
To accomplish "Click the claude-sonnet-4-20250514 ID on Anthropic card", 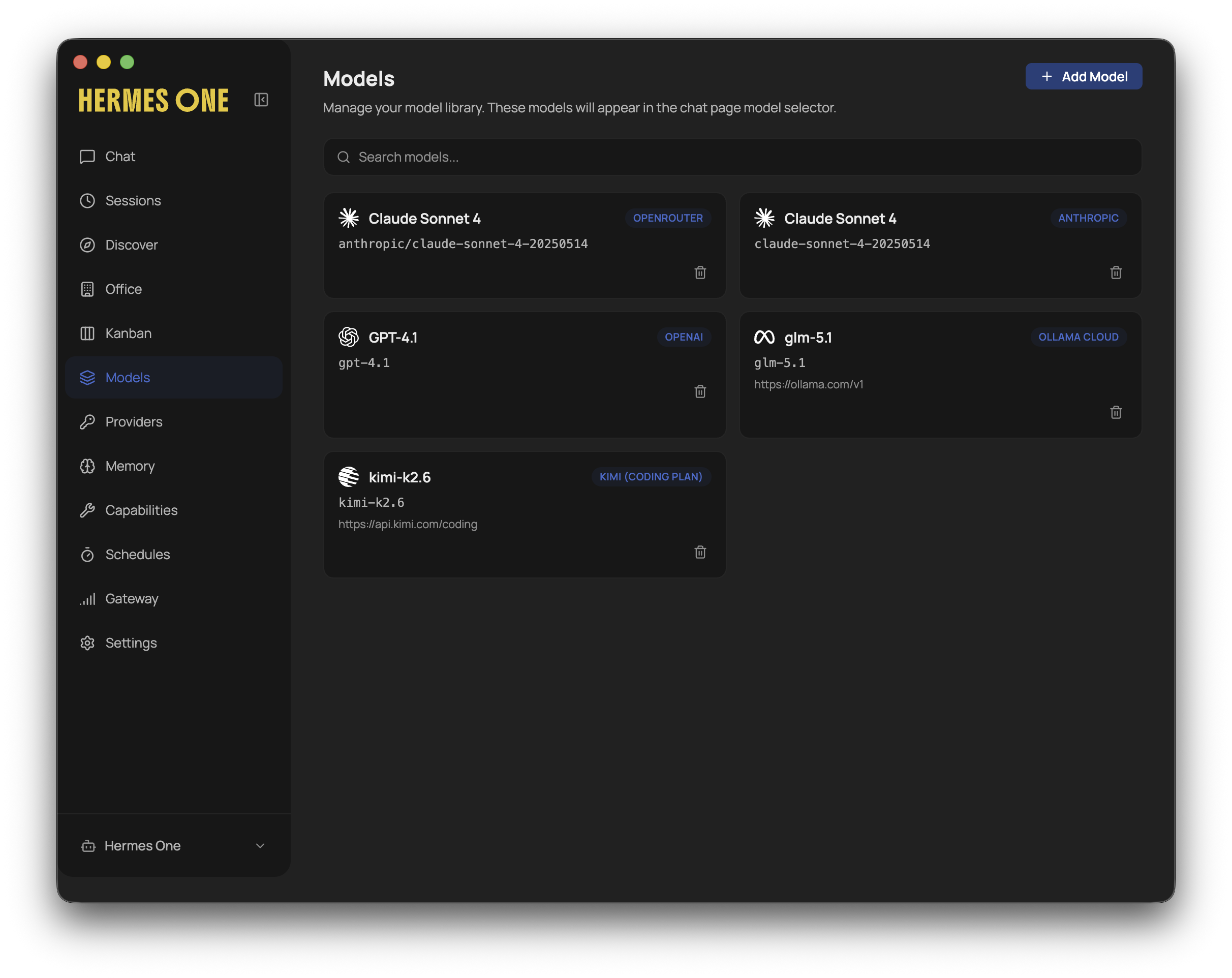I will [842, 244].
